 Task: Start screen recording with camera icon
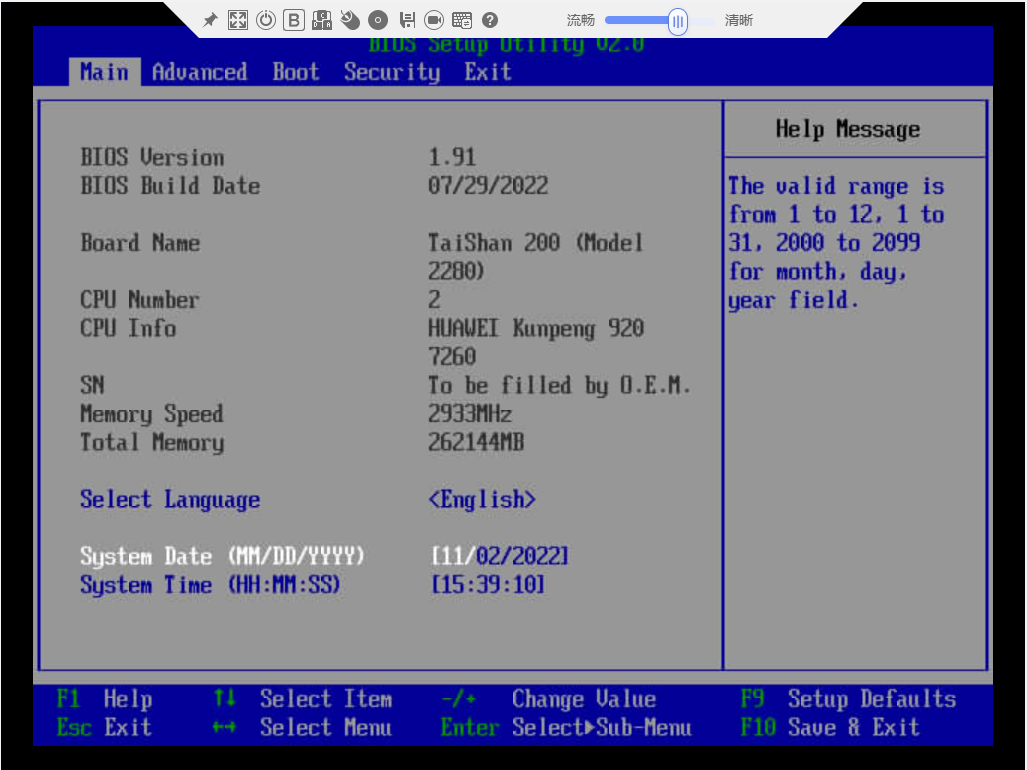[x=434, y=20]
